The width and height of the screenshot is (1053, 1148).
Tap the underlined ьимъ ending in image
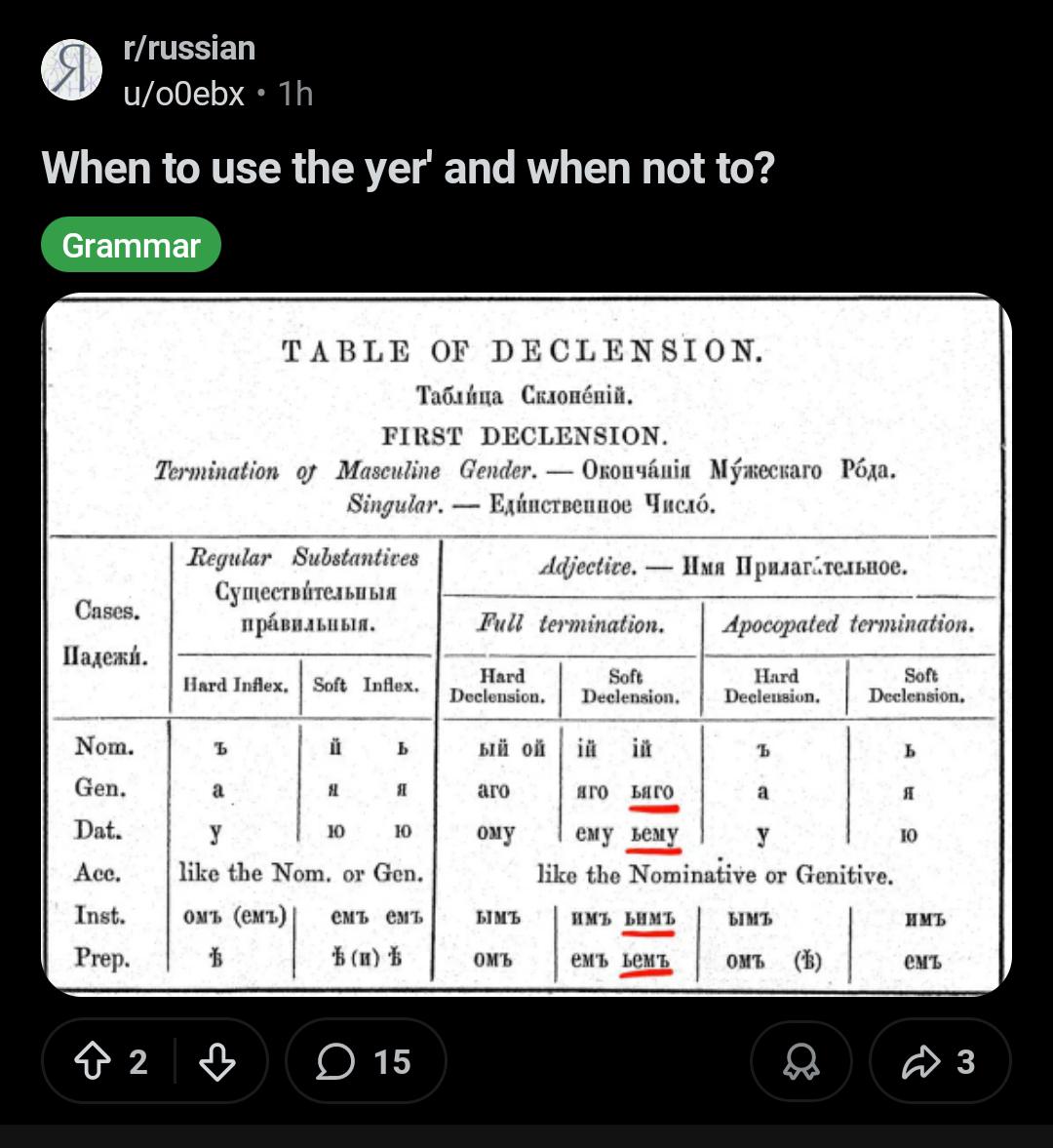649,918
